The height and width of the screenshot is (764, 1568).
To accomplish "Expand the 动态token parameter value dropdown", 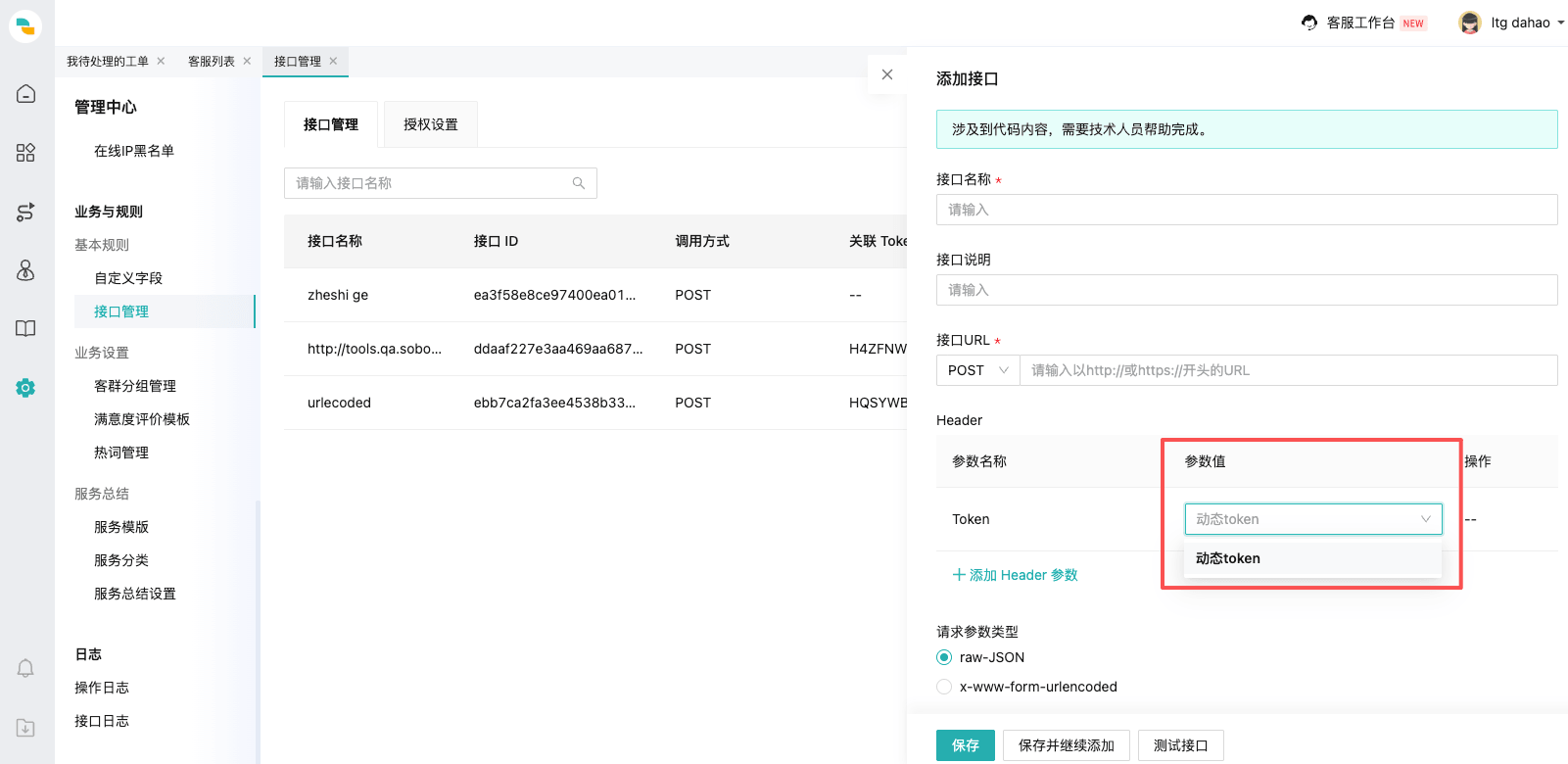I will click(1312, 519).
